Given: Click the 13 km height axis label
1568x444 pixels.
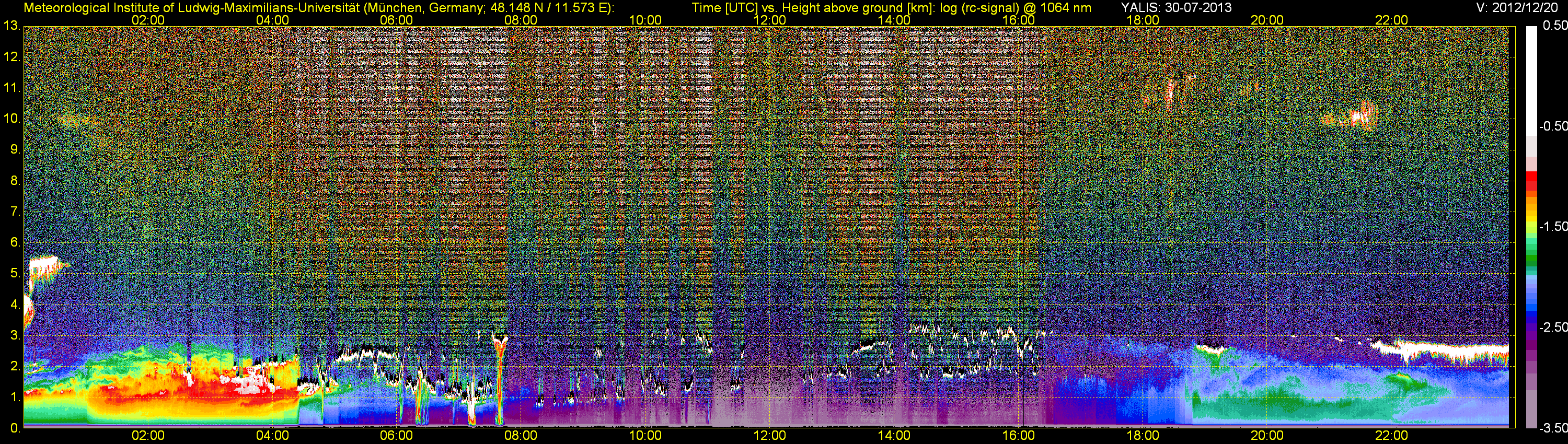Looking at the screenshot, I should click(11, 26).
